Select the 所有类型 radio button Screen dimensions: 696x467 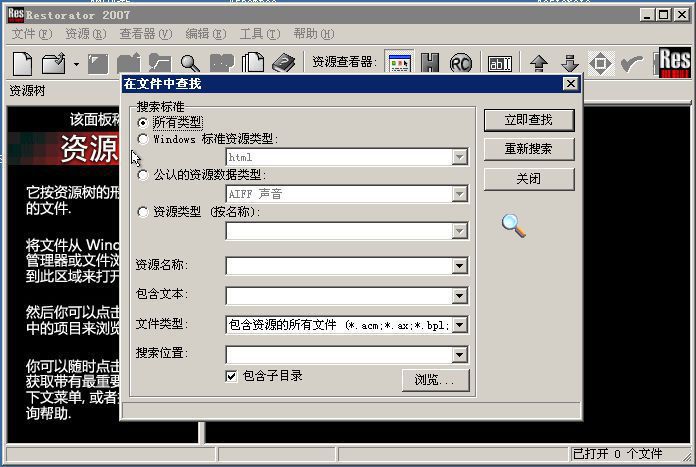click(x=143, y=122)
